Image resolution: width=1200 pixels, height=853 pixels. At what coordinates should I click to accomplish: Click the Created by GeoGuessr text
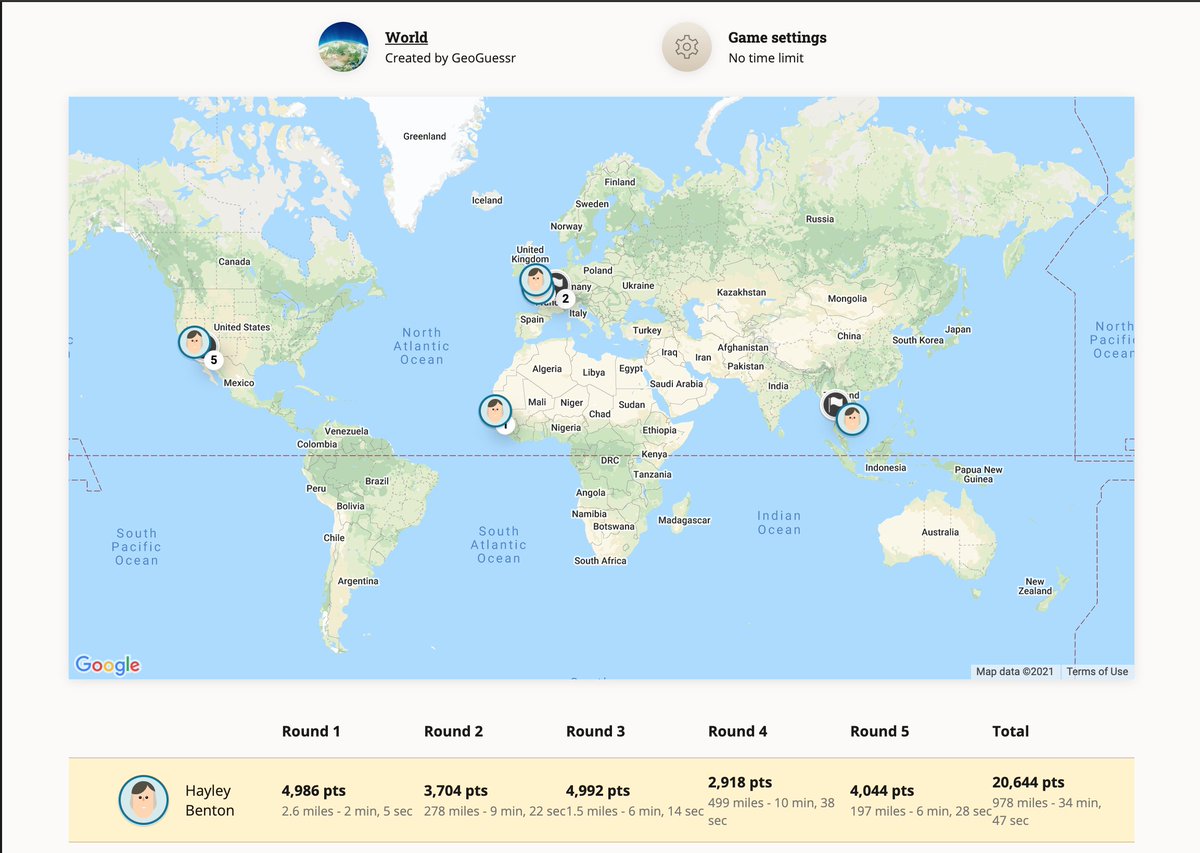(x=450, y=58)
